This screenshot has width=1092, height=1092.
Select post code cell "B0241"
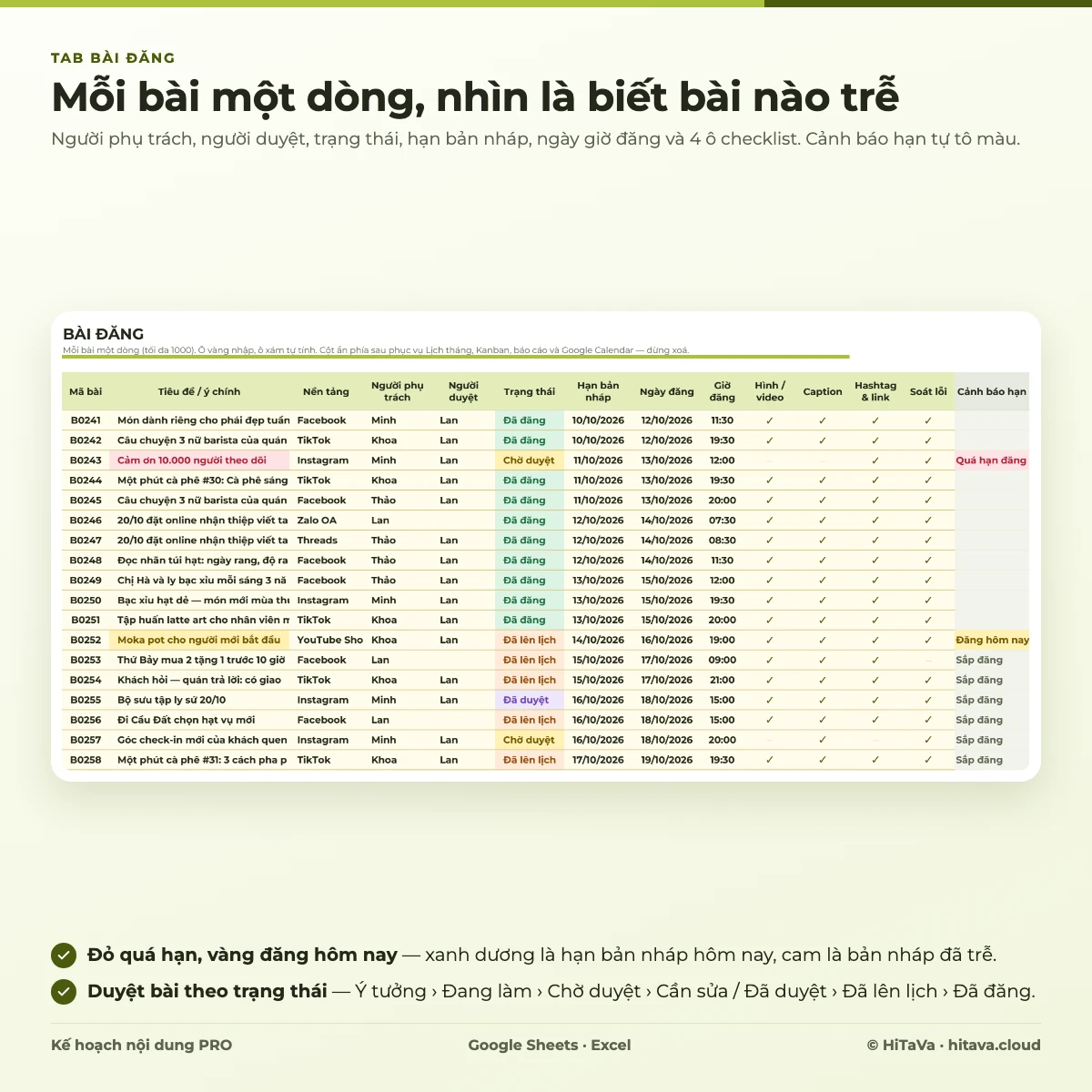coord(86,420)
